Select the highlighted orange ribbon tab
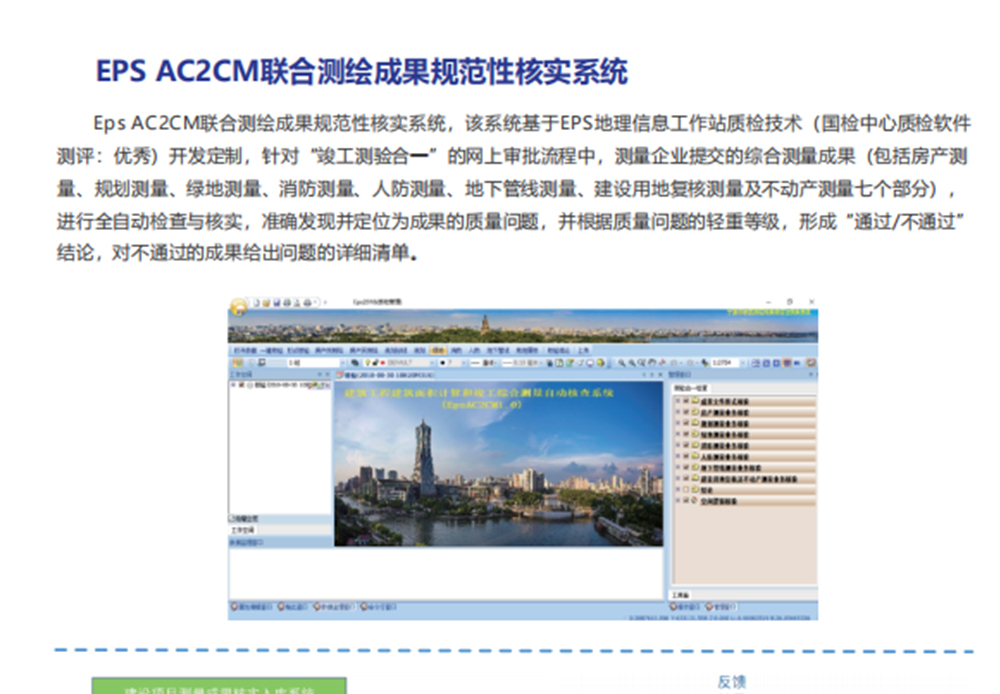Image resolution: width=1000 pixels, height=694 pixels. click(x=438, y=350)
